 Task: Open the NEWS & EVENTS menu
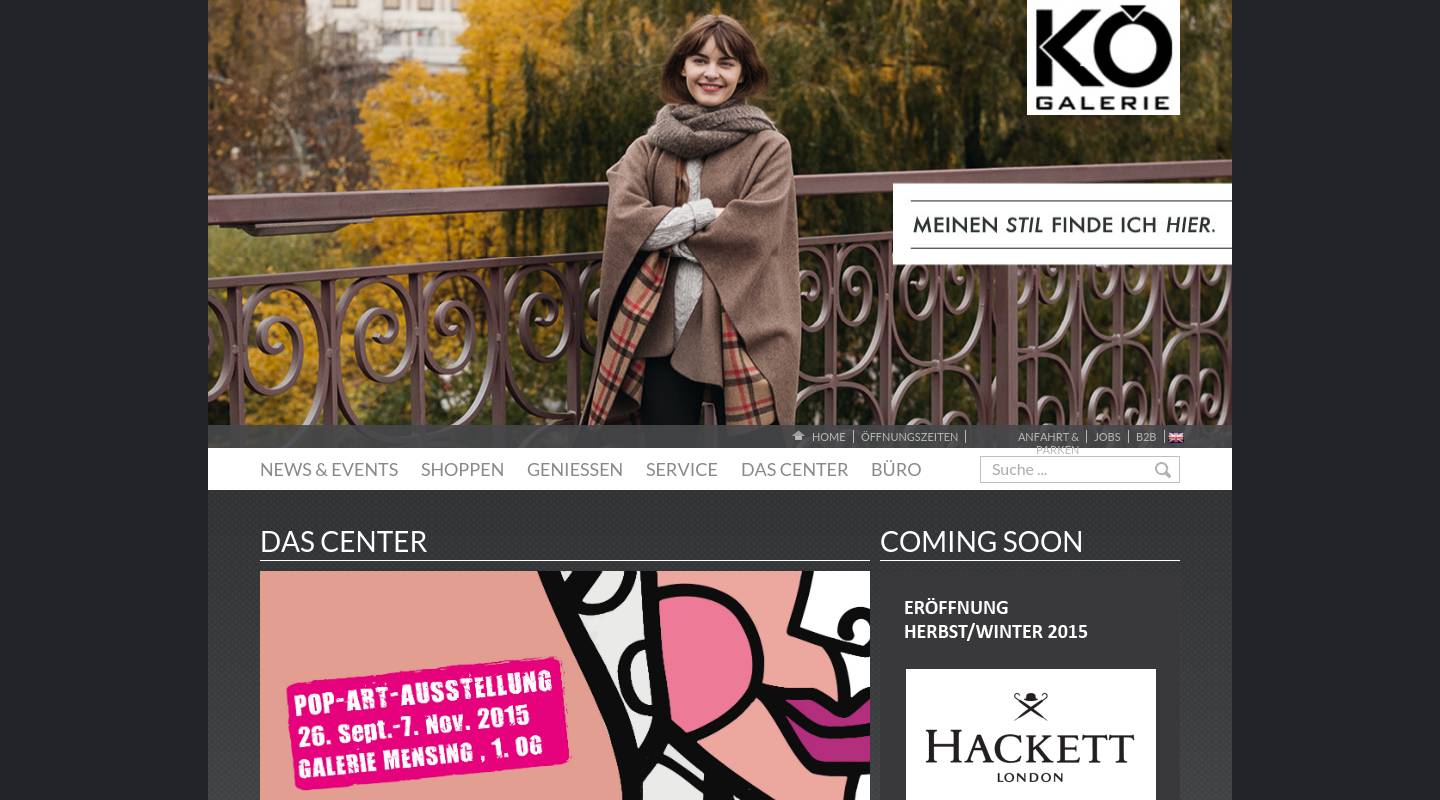[x=329, y=470]
